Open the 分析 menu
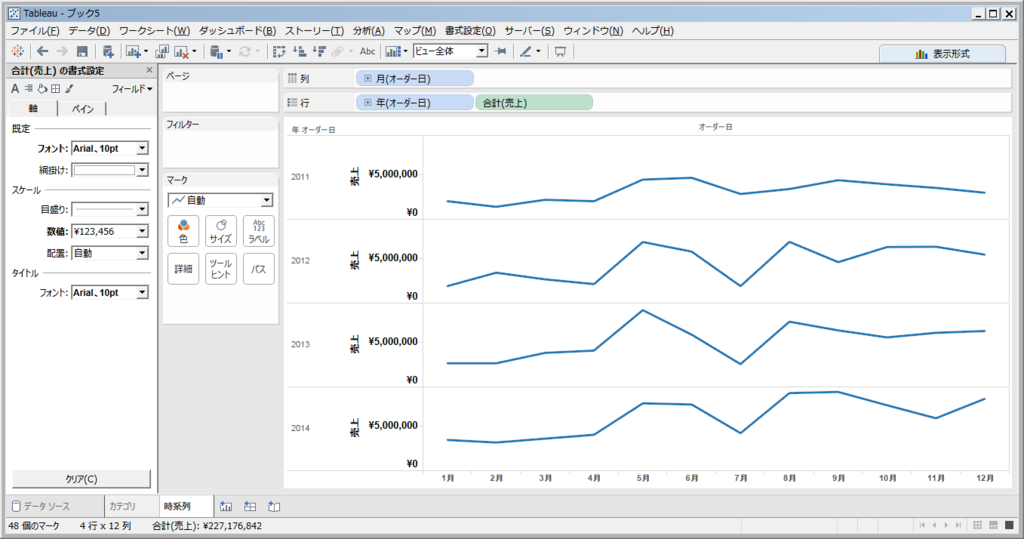The image size is (1024, 539). click(x=369, y=31)
